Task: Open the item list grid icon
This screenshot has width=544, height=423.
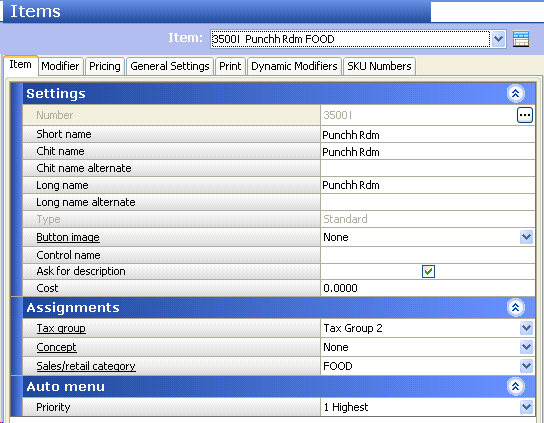Action: pyautogui.click(x=521, y=39)
